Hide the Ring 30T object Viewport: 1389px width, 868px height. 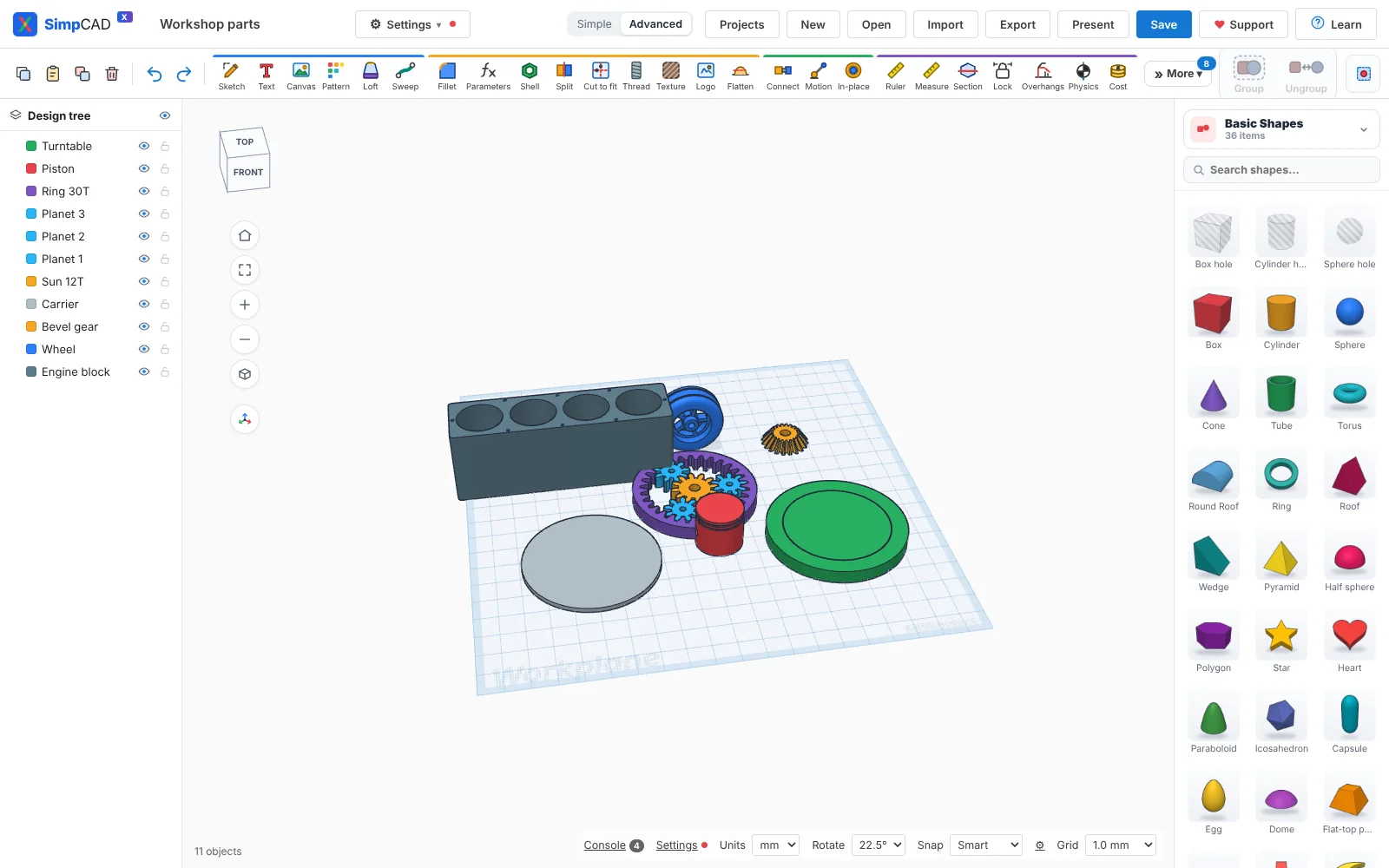(144, 191)
